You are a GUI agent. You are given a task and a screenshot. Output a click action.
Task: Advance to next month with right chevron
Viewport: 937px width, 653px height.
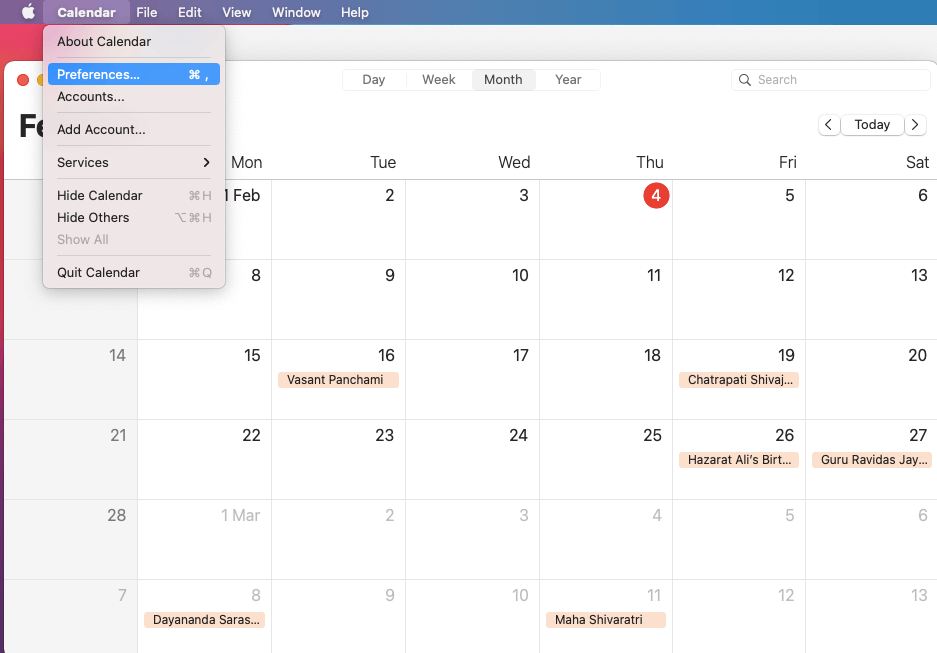point(915,124)
